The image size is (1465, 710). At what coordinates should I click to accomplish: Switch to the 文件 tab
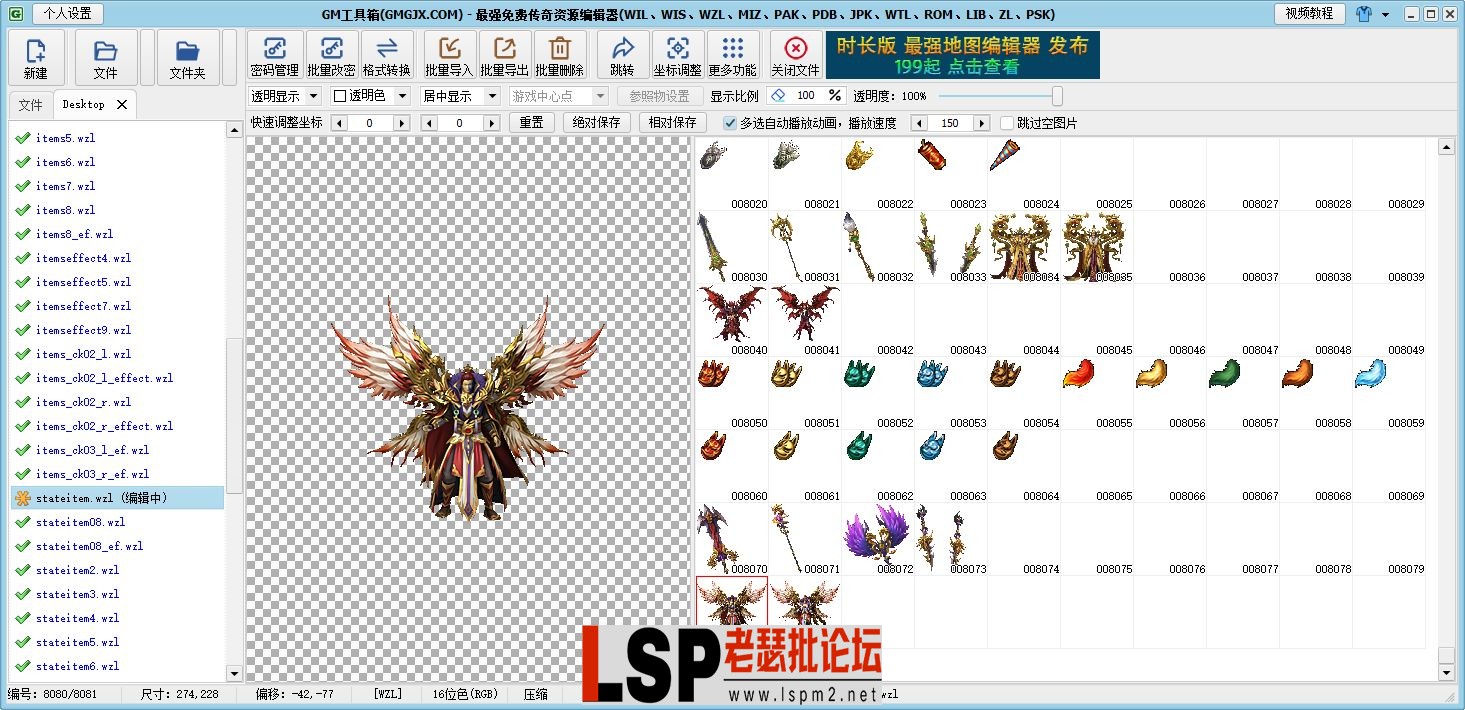coord(31,105)
